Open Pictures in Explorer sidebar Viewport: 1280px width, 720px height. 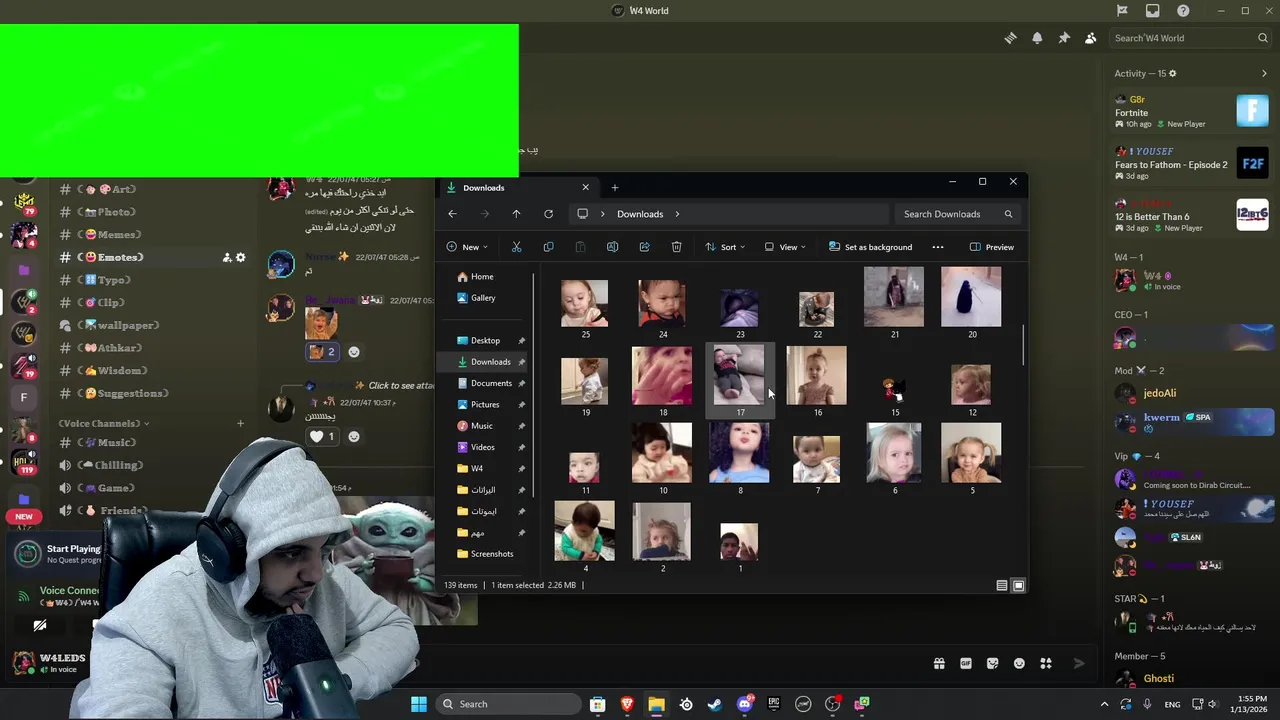pyautogui.click(x=485, y=404)
